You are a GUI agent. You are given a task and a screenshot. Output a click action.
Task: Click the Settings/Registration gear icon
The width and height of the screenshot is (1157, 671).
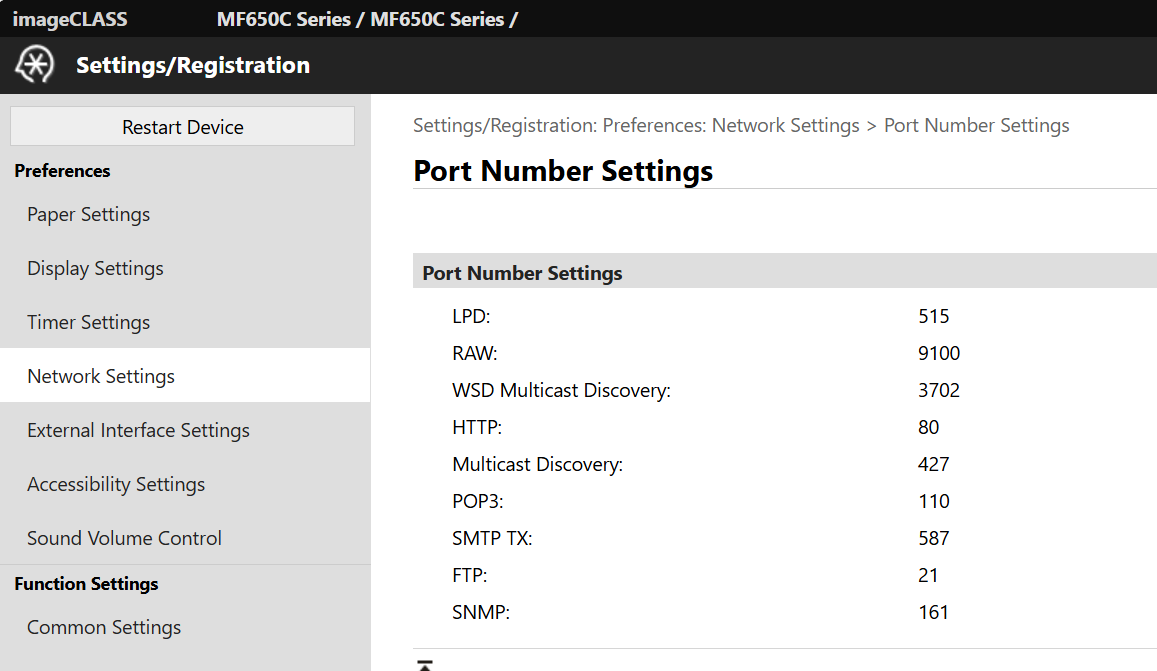click(x=33, y=65)
